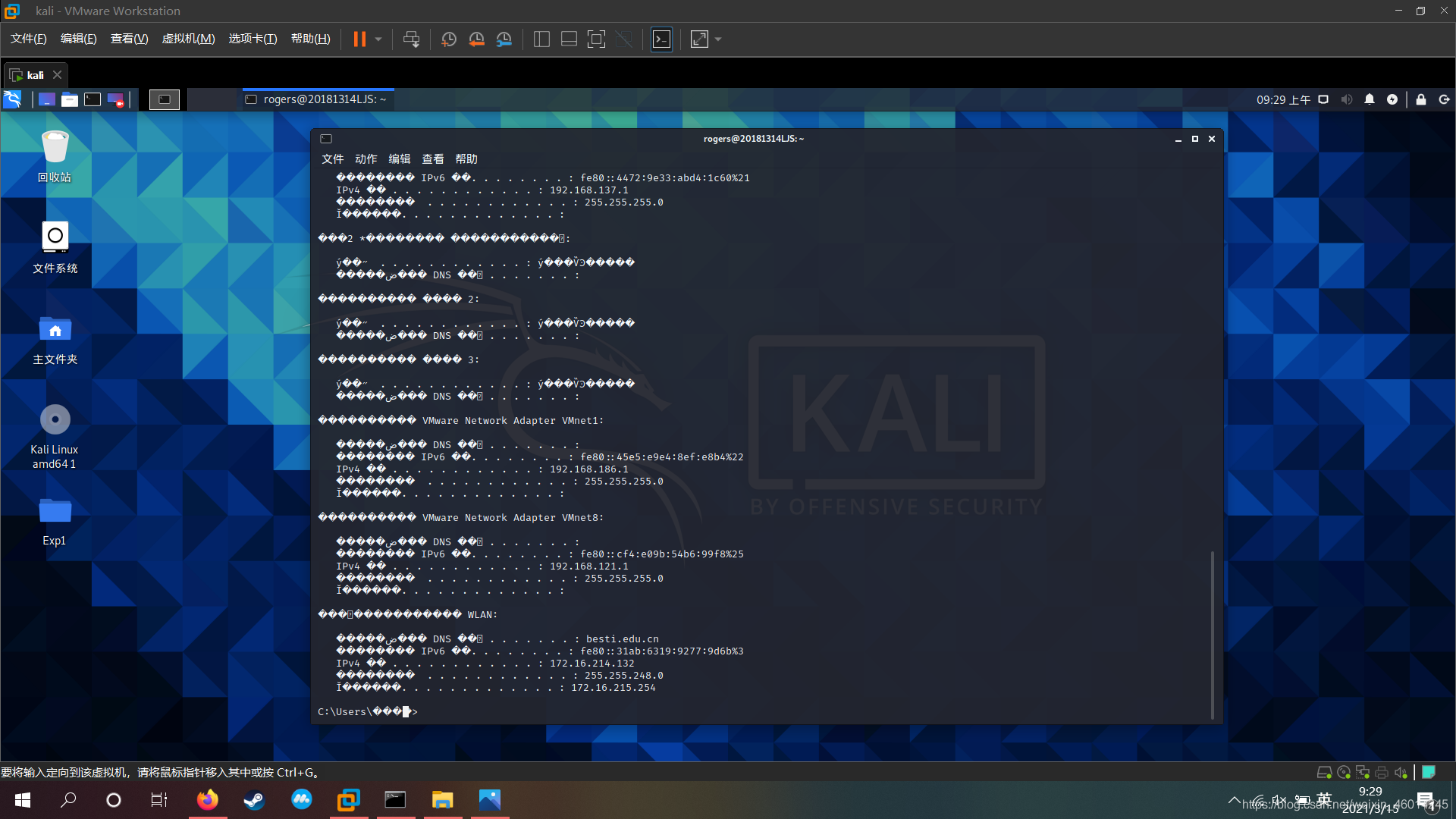The width and height of the screenshot is (1456, 819).
Task: Toggle the thumbnail bar view icon
Action: coord(569,39)
